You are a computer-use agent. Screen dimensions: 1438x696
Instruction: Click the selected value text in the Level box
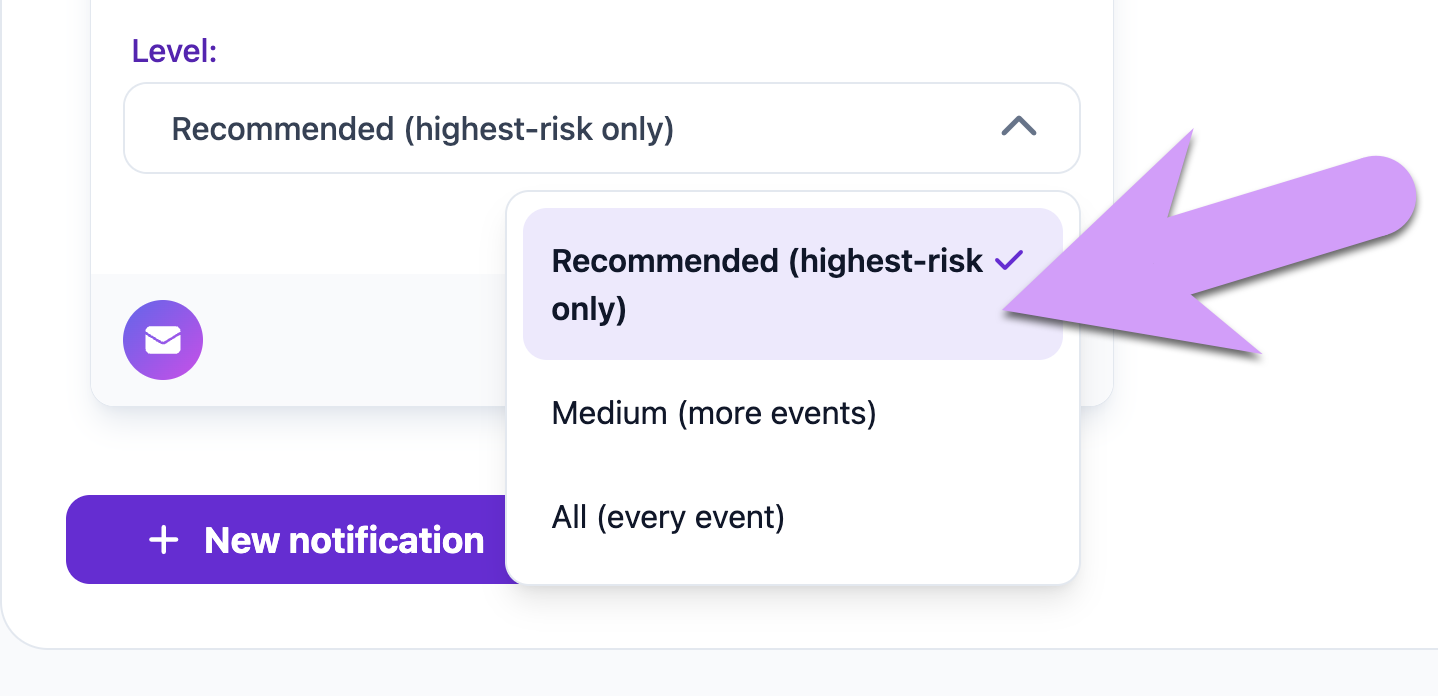[422, 129]
